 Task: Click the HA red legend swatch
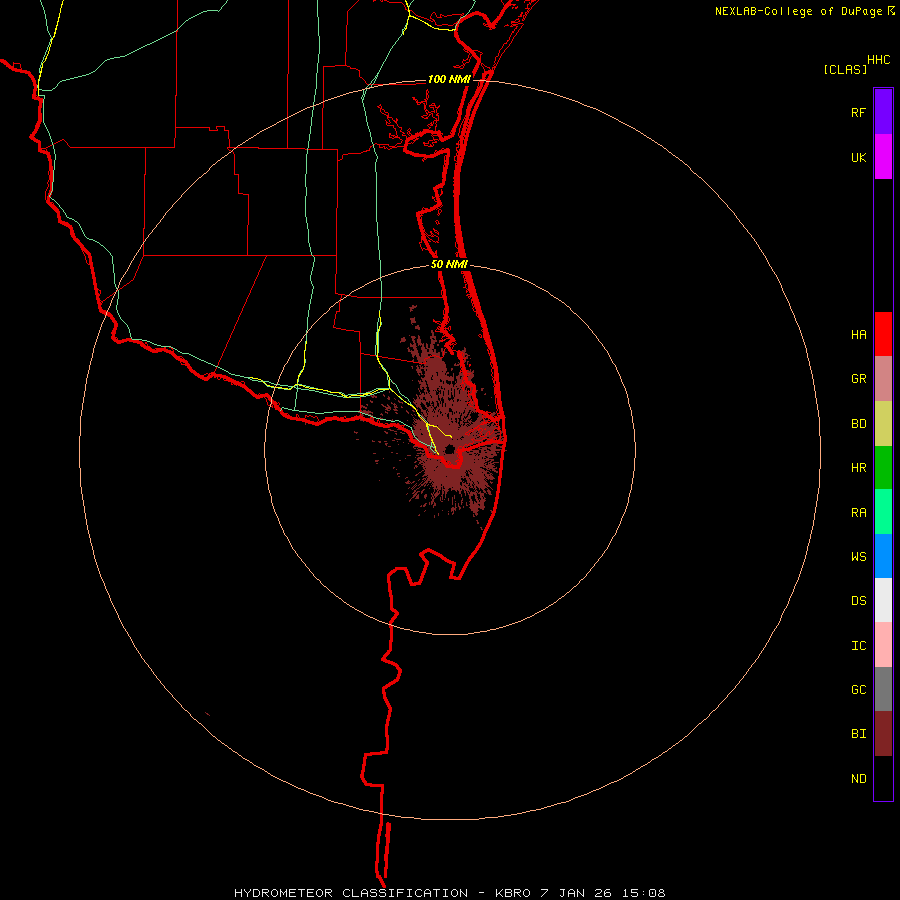(x=883, y=334)
